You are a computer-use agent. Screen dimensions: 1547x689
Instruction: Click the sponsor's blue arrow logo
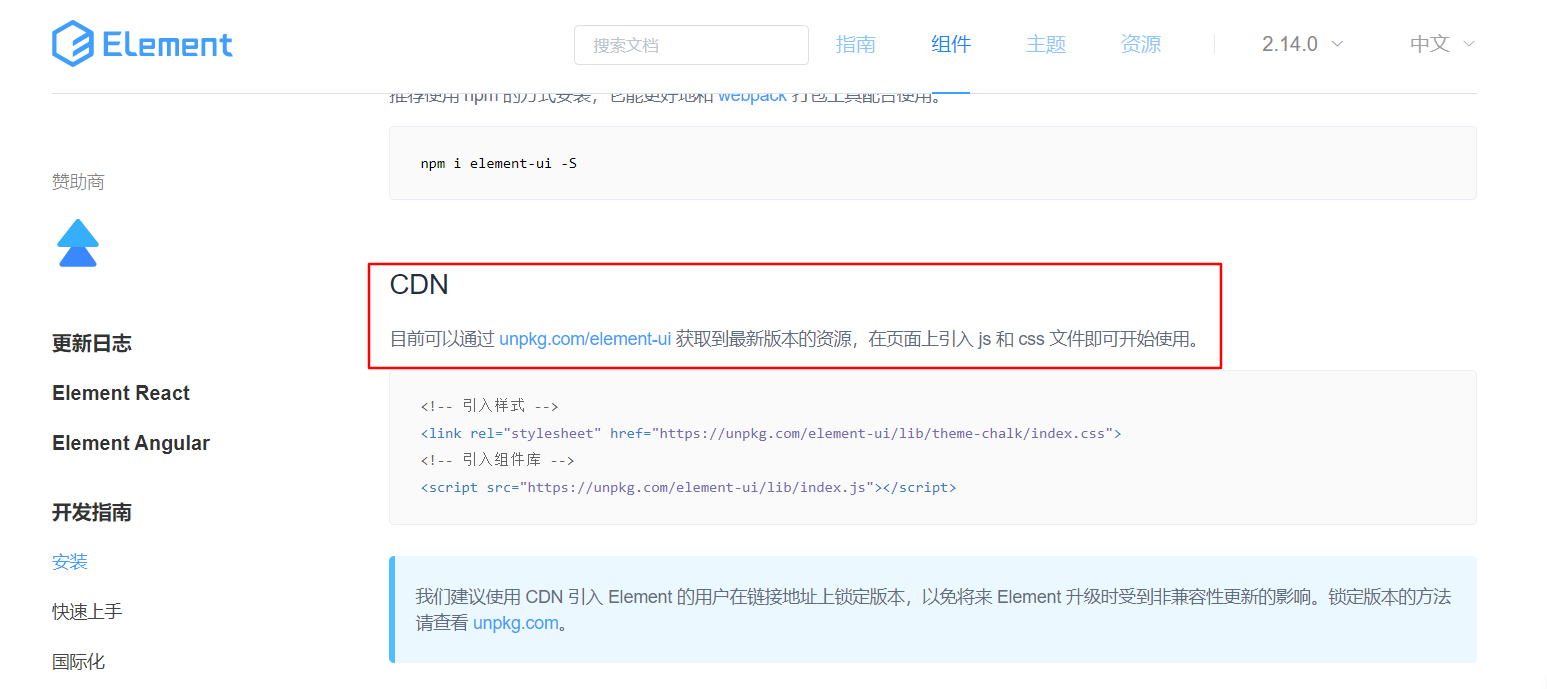coord(78,242)
